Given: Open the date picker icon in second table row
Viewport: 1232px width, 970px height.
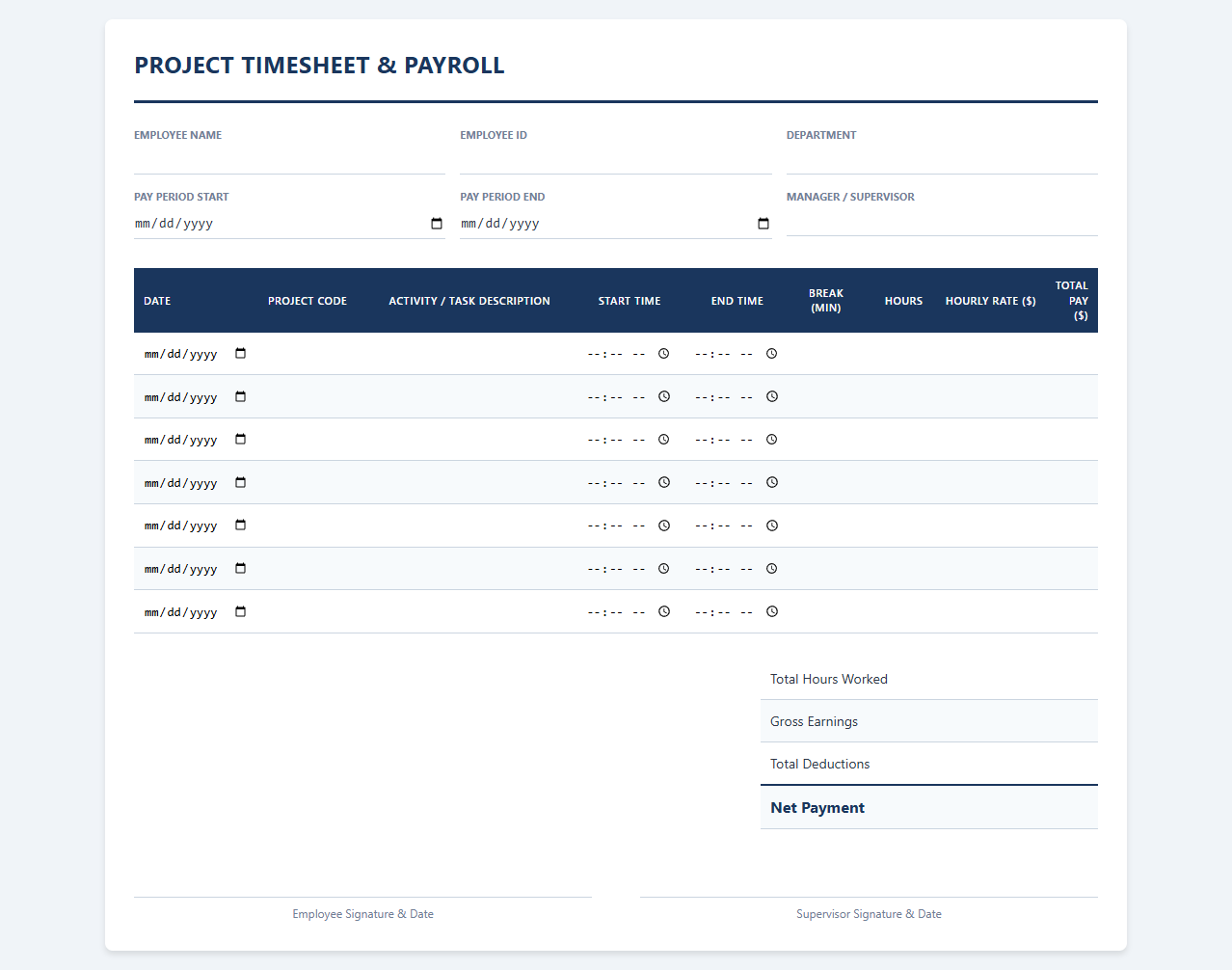Looking at the screenshot, I should [241, 396].
